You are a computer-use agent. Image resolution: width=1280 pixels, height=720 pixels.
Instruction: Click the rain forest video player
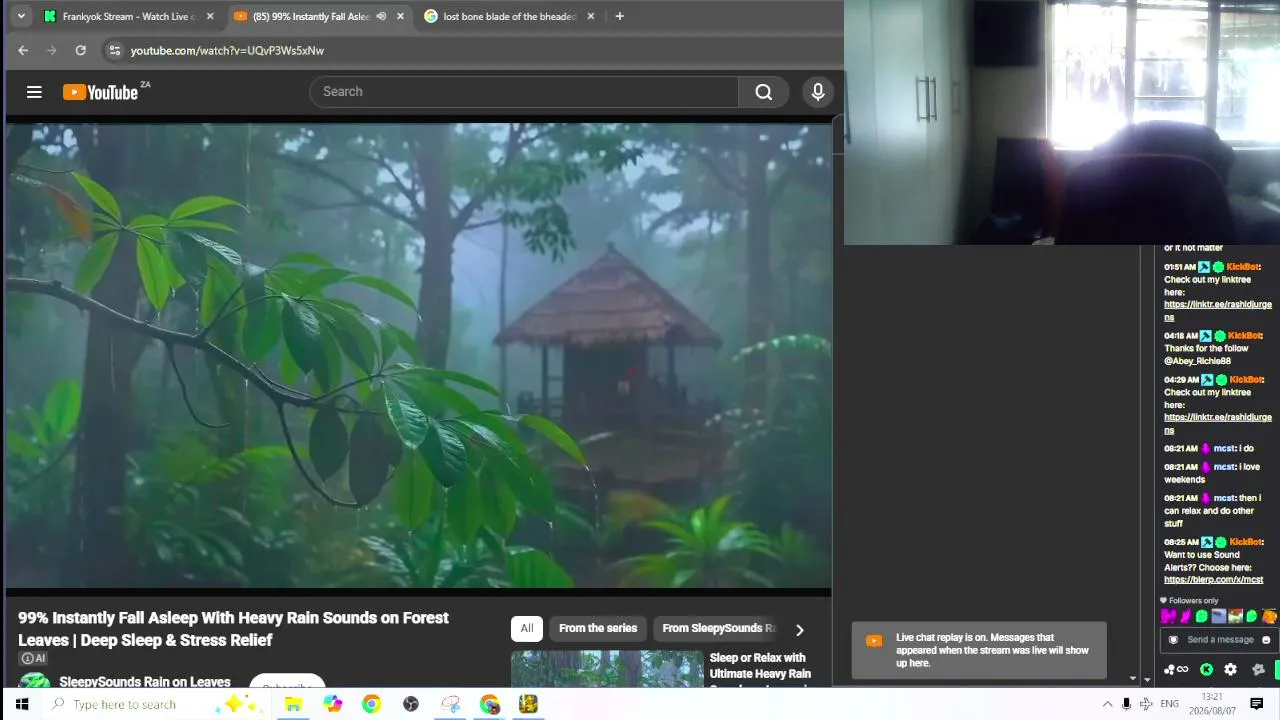pyautogui.click(x=418, y=355)
